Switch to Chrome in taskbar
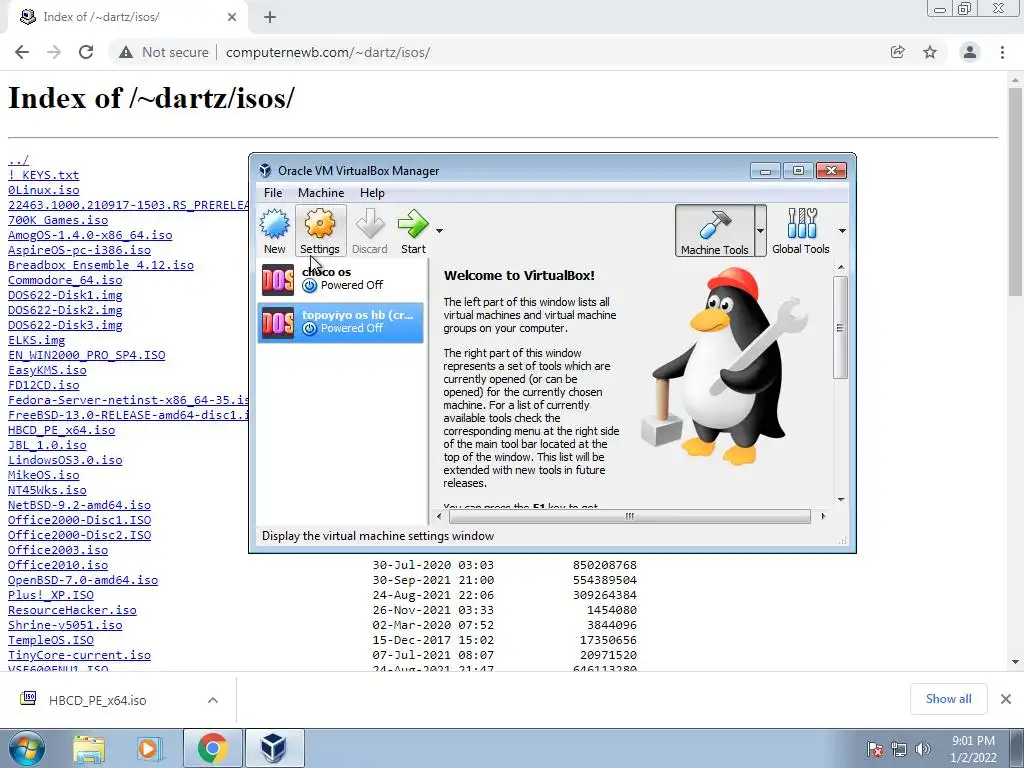 pyautogui.click(x=213, y=748)
